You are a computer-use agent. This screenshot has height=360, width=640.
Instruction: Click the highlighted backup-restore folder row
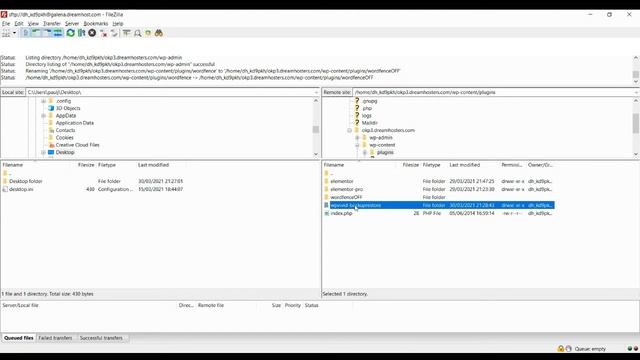pyautogui.click(x=439, y=205)
